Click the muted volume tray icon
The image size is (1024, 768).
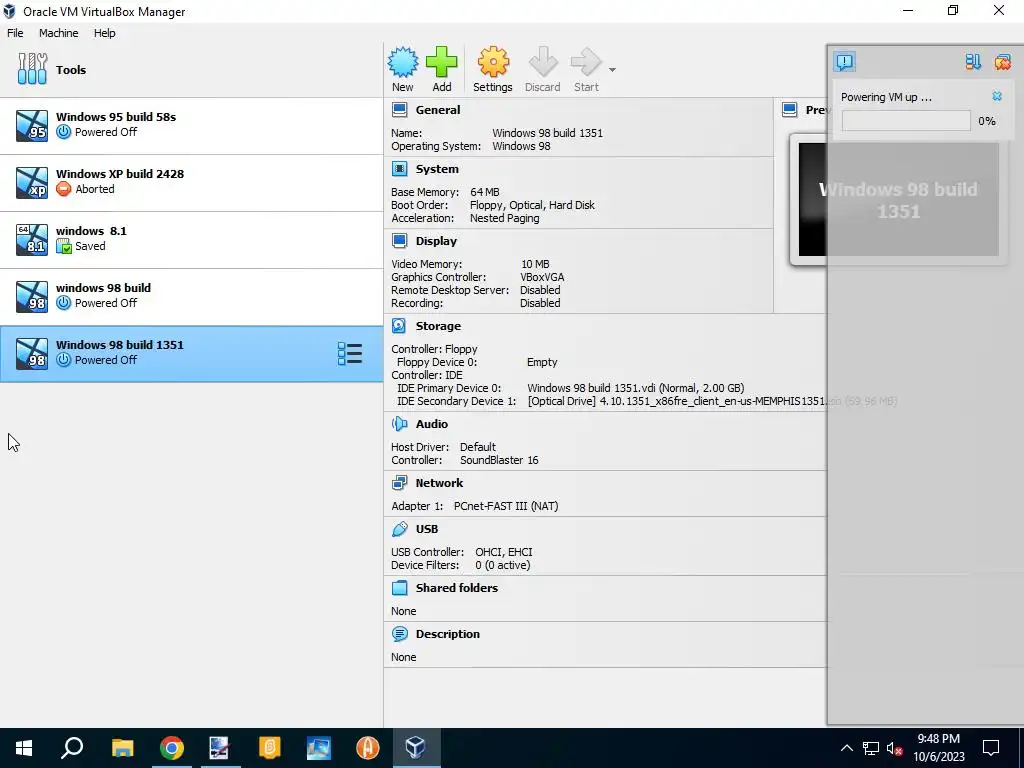coord(894,748)
